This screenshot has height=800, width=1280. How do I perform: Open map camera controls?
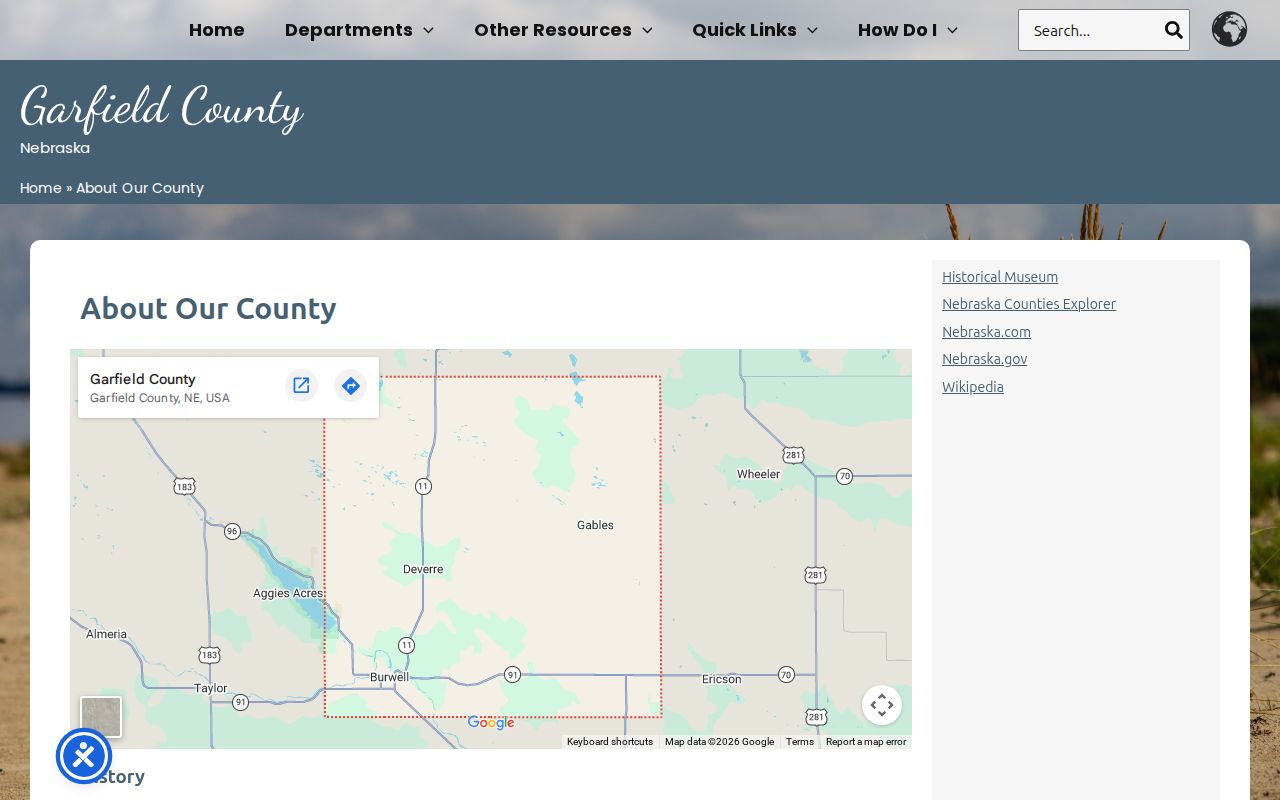pyautogui.click(x=882, y=705)
